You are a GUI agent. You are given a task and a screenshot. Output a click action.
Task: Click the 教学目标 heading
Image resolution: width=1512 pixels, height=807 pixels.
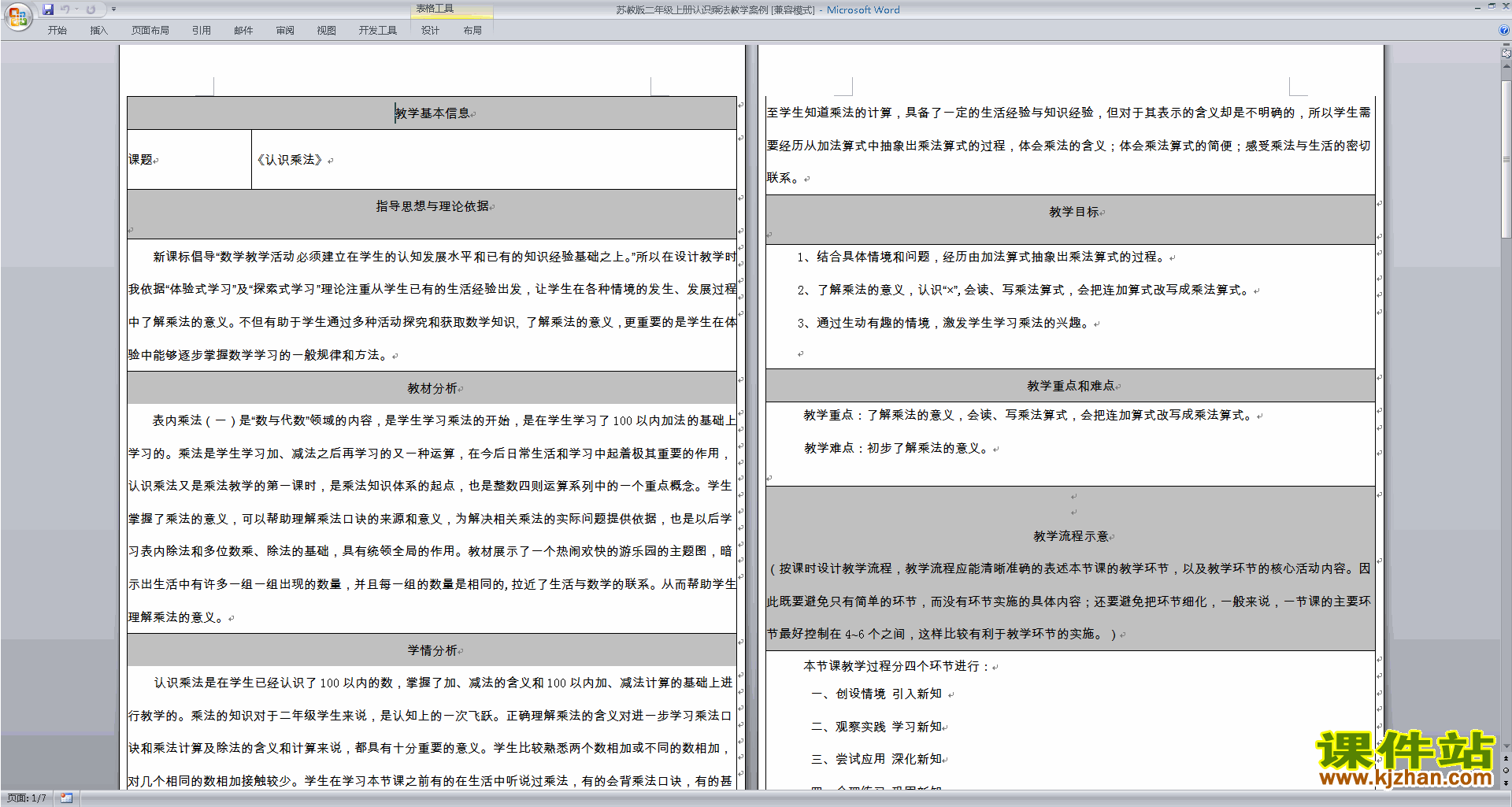(1074, 212)
